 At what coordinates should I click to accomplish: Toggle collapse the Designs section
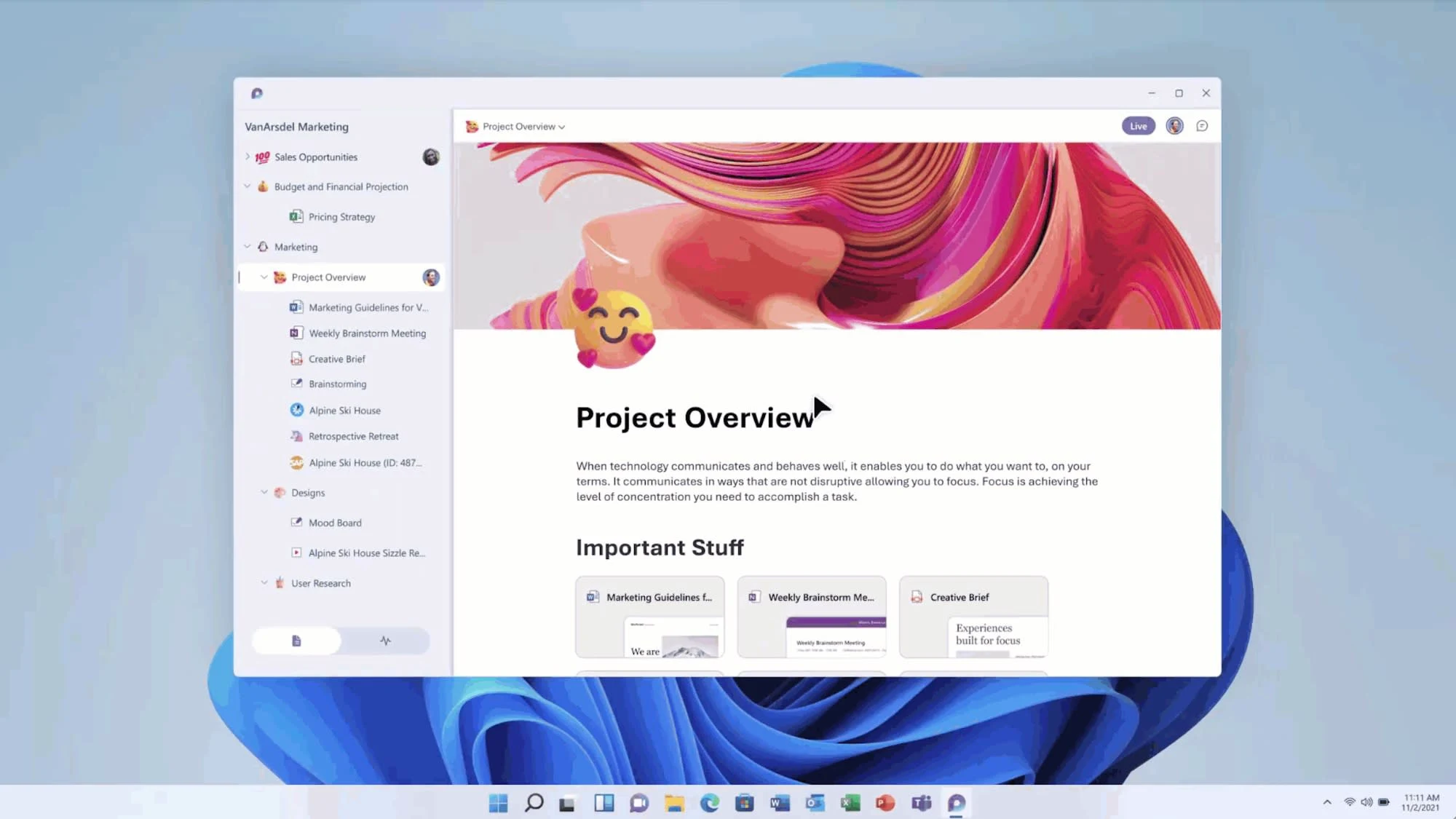point(264,492)
